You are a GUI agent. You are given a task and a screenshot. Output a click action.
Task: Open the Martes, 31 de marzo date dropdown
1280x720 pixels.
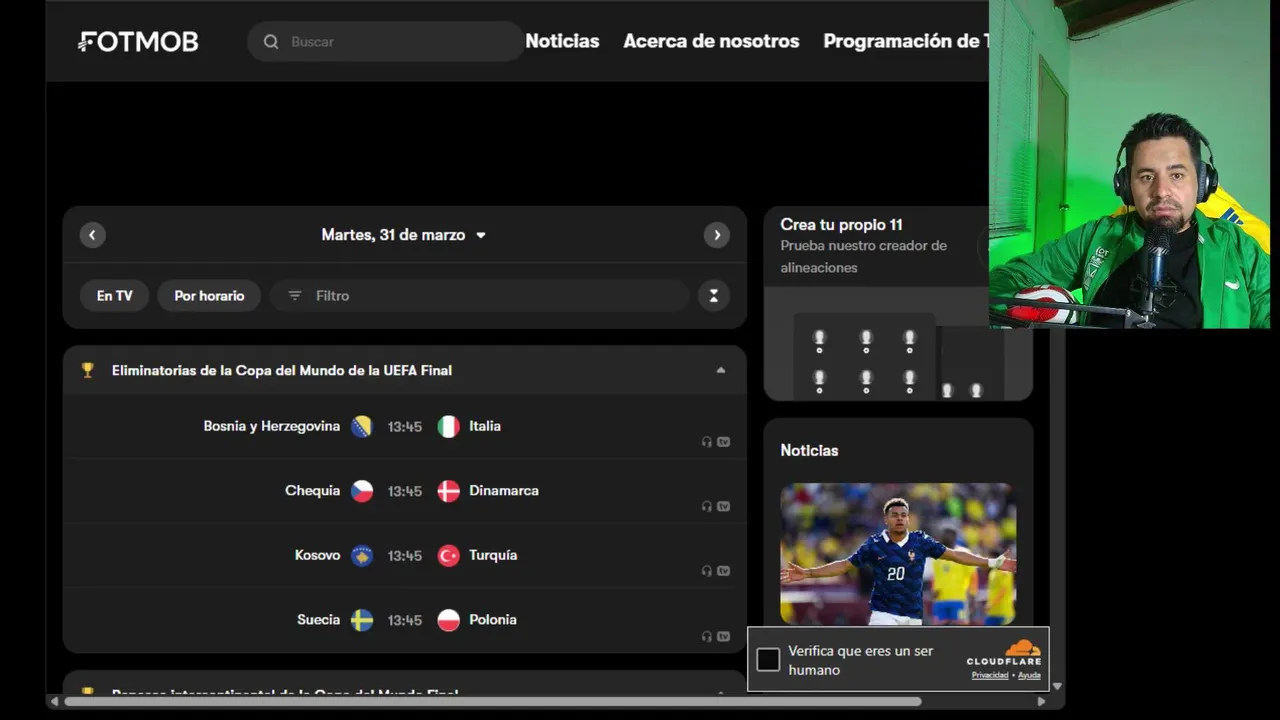click(x=404, y=235)
